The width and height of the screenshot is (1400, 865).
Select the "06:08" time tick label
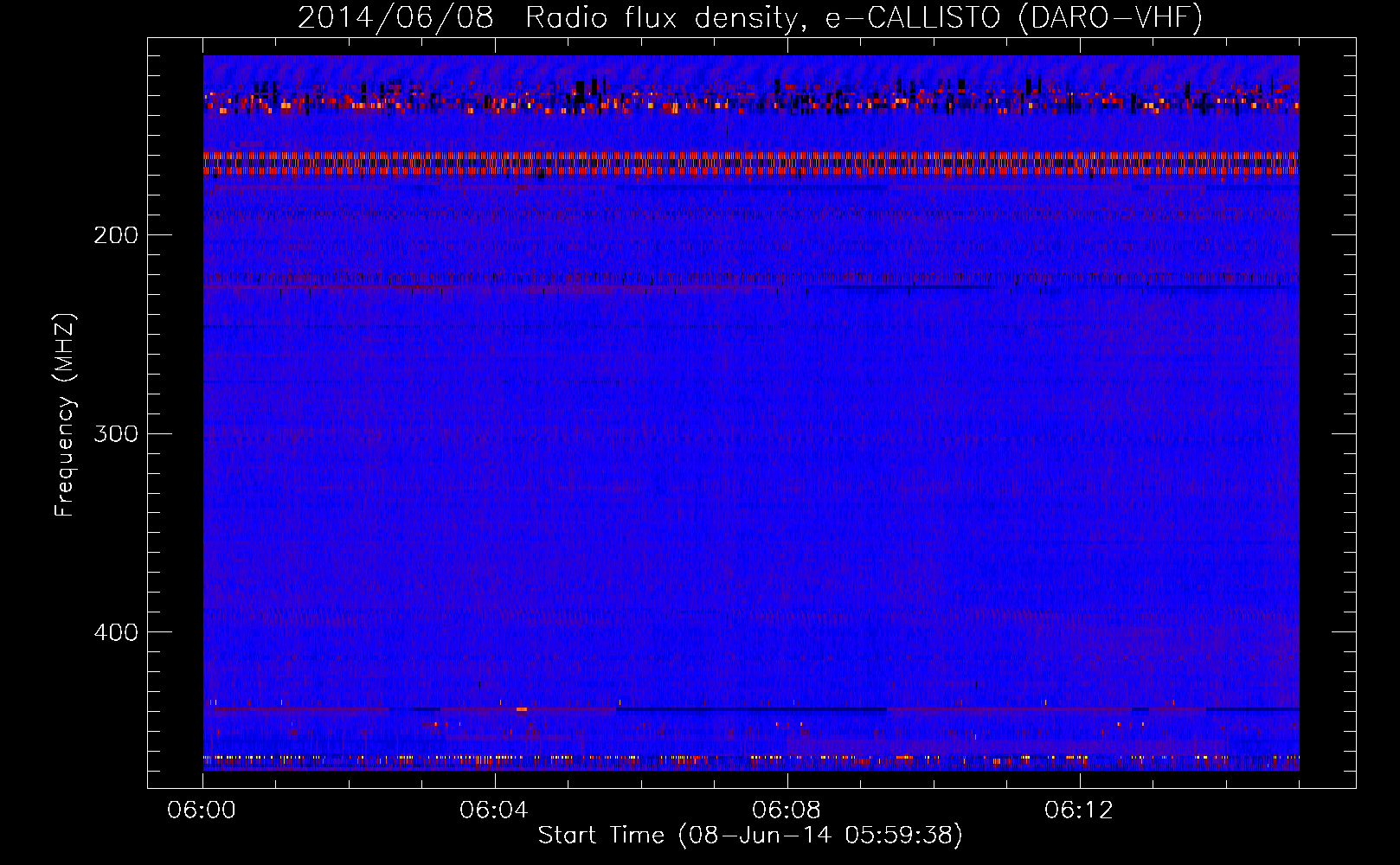(x=787, y=811)
